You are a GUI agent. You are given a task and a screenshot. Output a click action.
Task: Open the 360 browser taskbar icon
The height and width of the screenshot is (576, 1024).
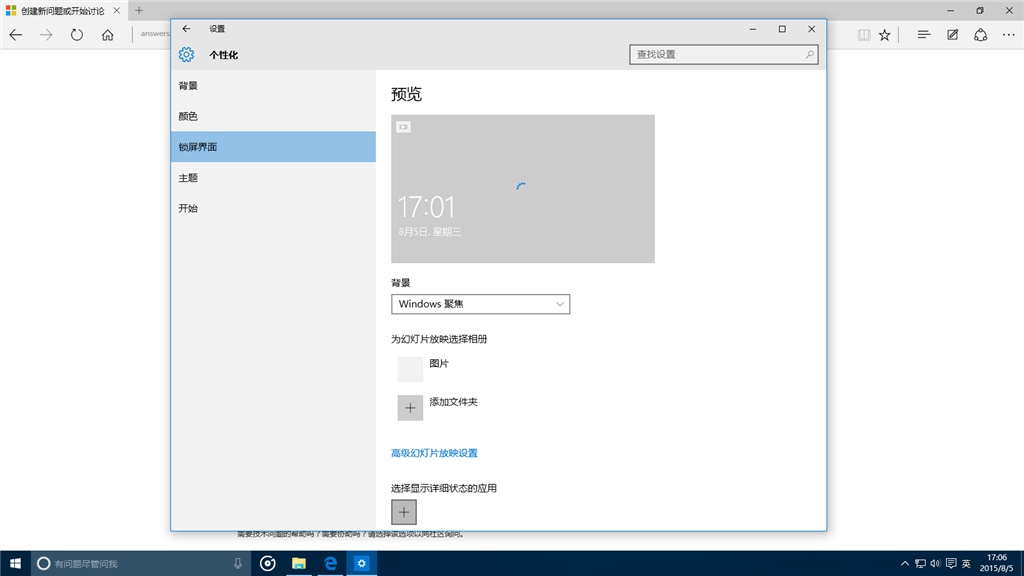[267, 563]
